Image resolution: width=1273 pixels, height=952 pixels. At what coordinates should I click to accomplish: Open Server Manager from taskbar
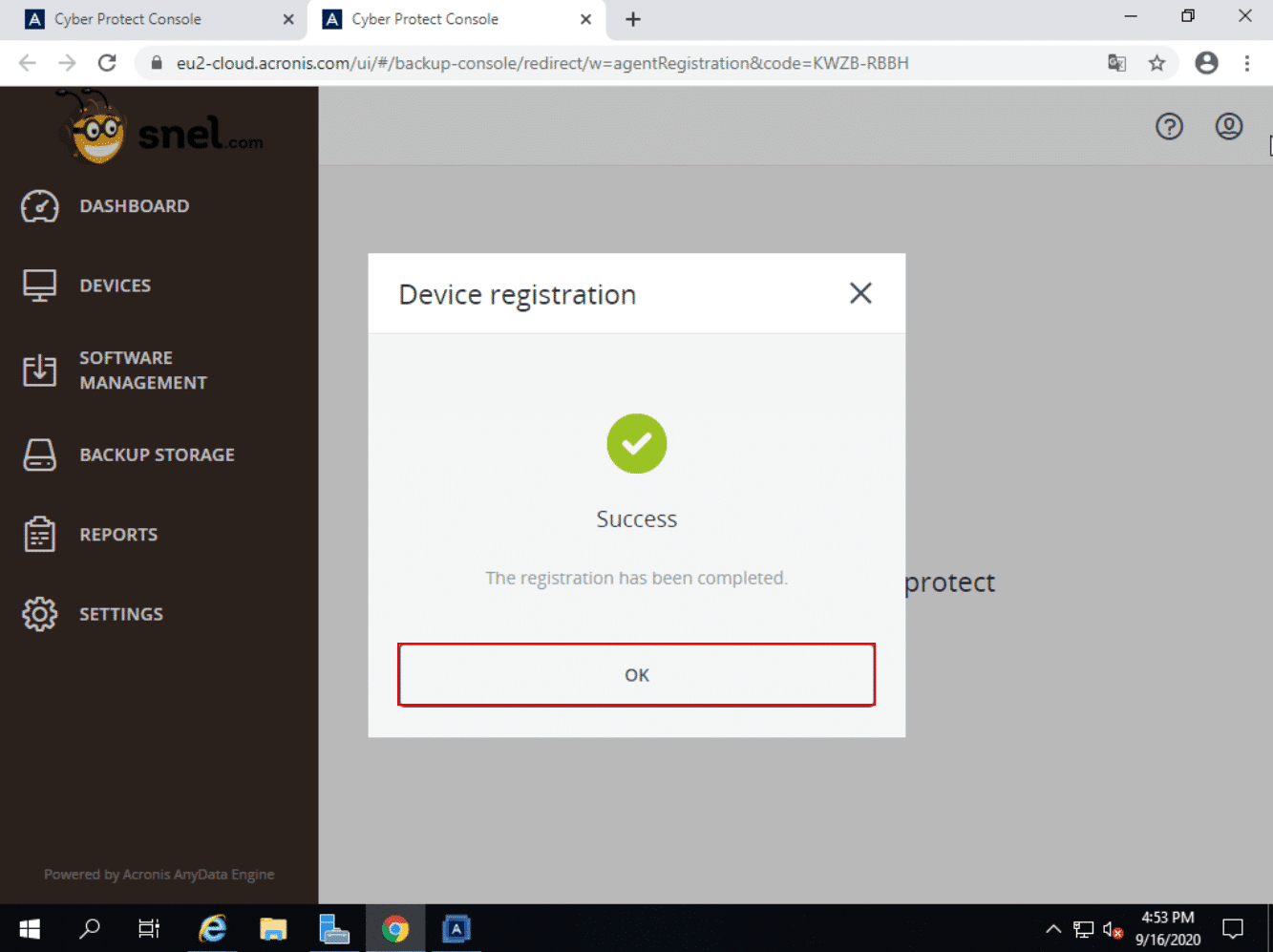[334, 928]
